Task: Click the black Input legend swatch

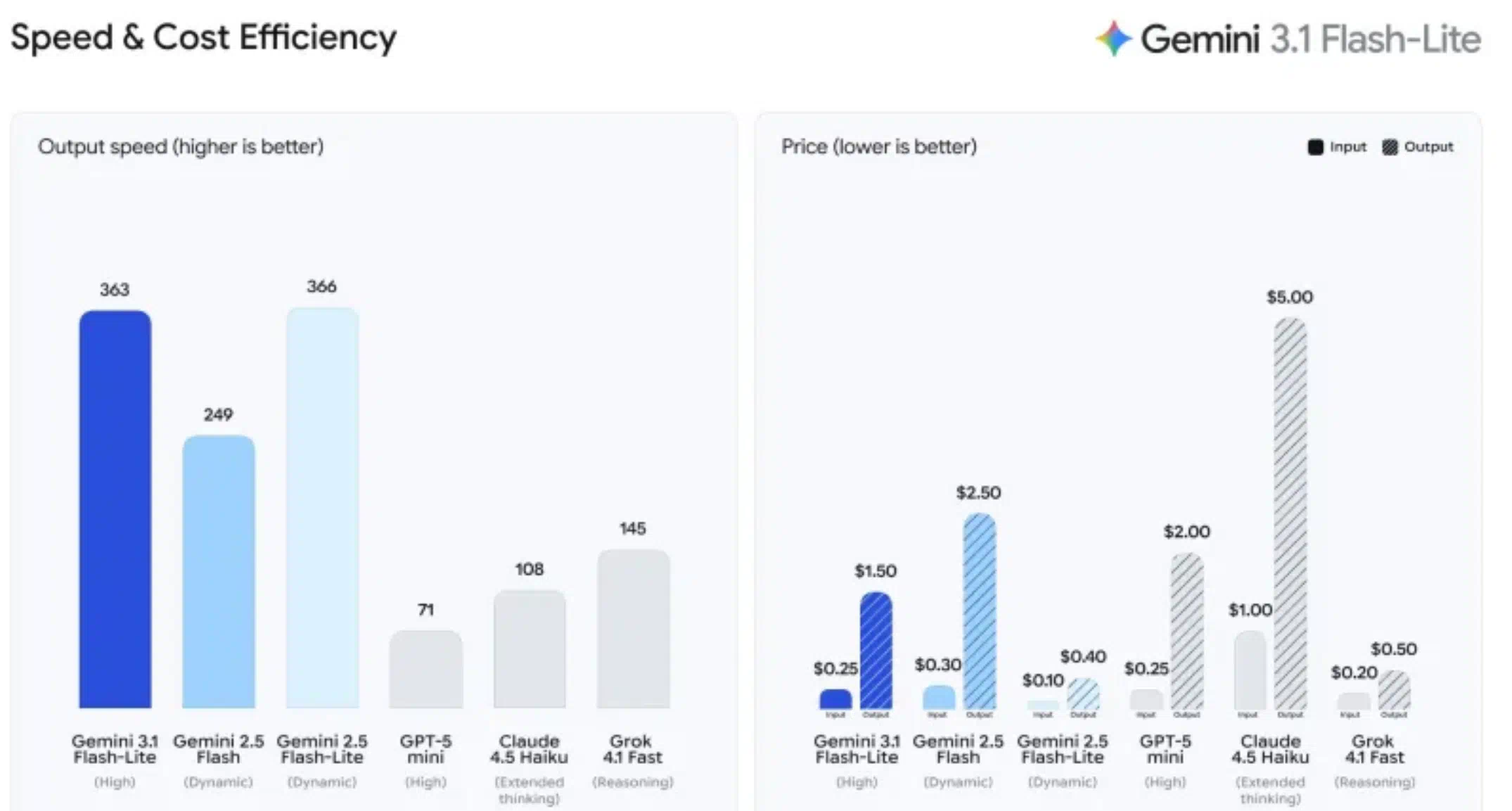Action: (1315, 147)
